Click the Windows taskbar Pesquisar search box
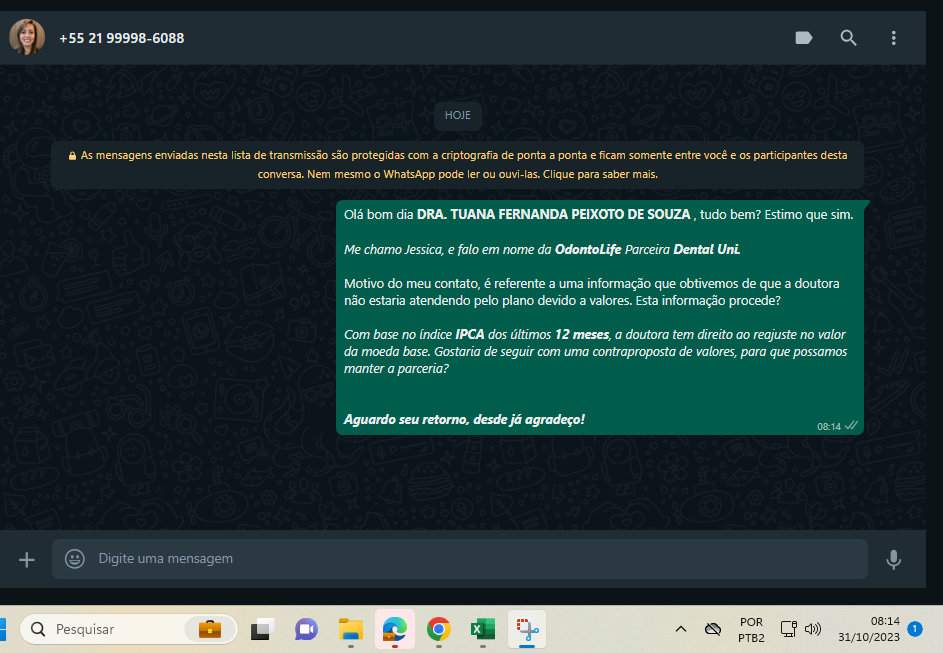Screen dimensions: 943x653 tap(129, 629)
